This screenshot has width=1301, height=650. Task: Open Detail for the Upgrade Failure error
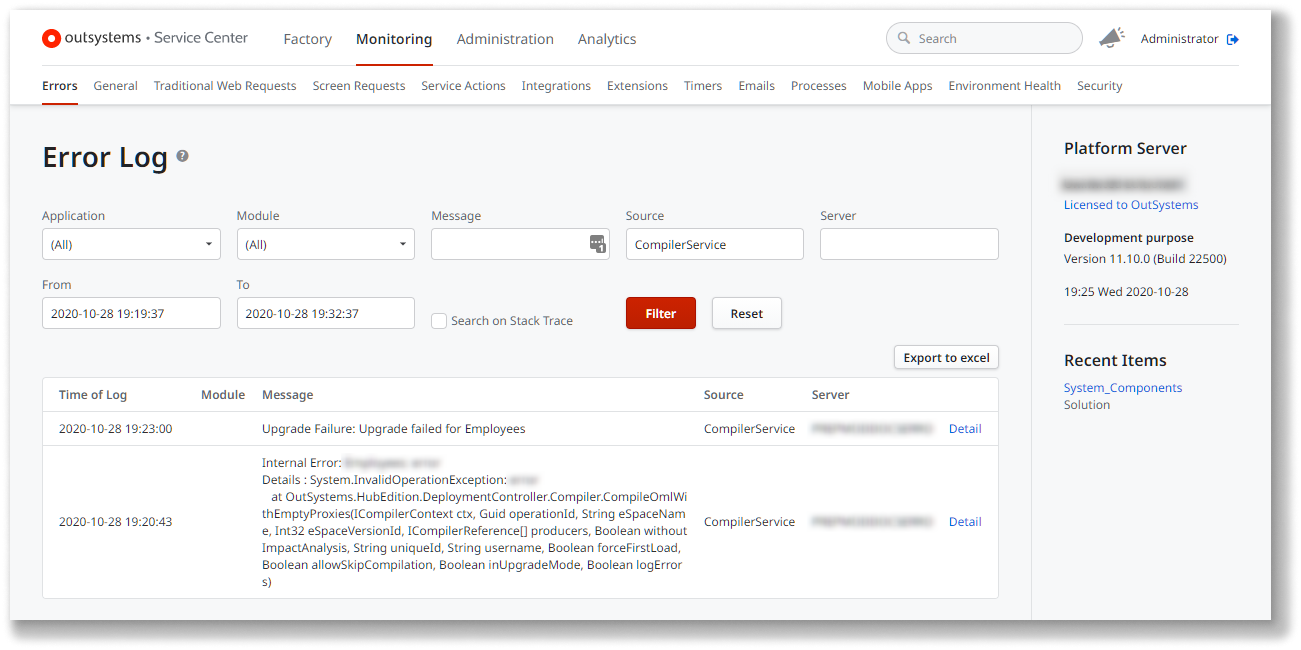[964, 428]
